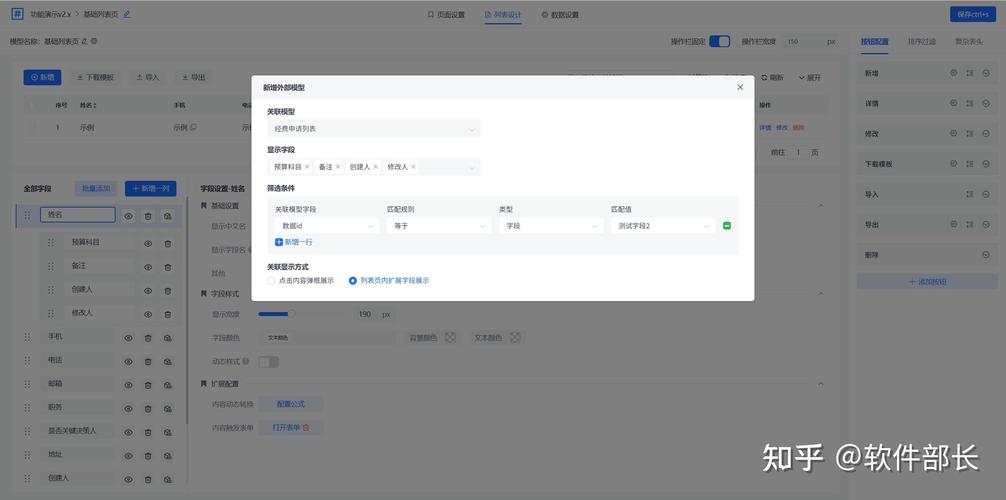Open the 排序过滤 tab in right panel
The height and width of the screenshot is (500, 1006).
[x=922, y=42]
